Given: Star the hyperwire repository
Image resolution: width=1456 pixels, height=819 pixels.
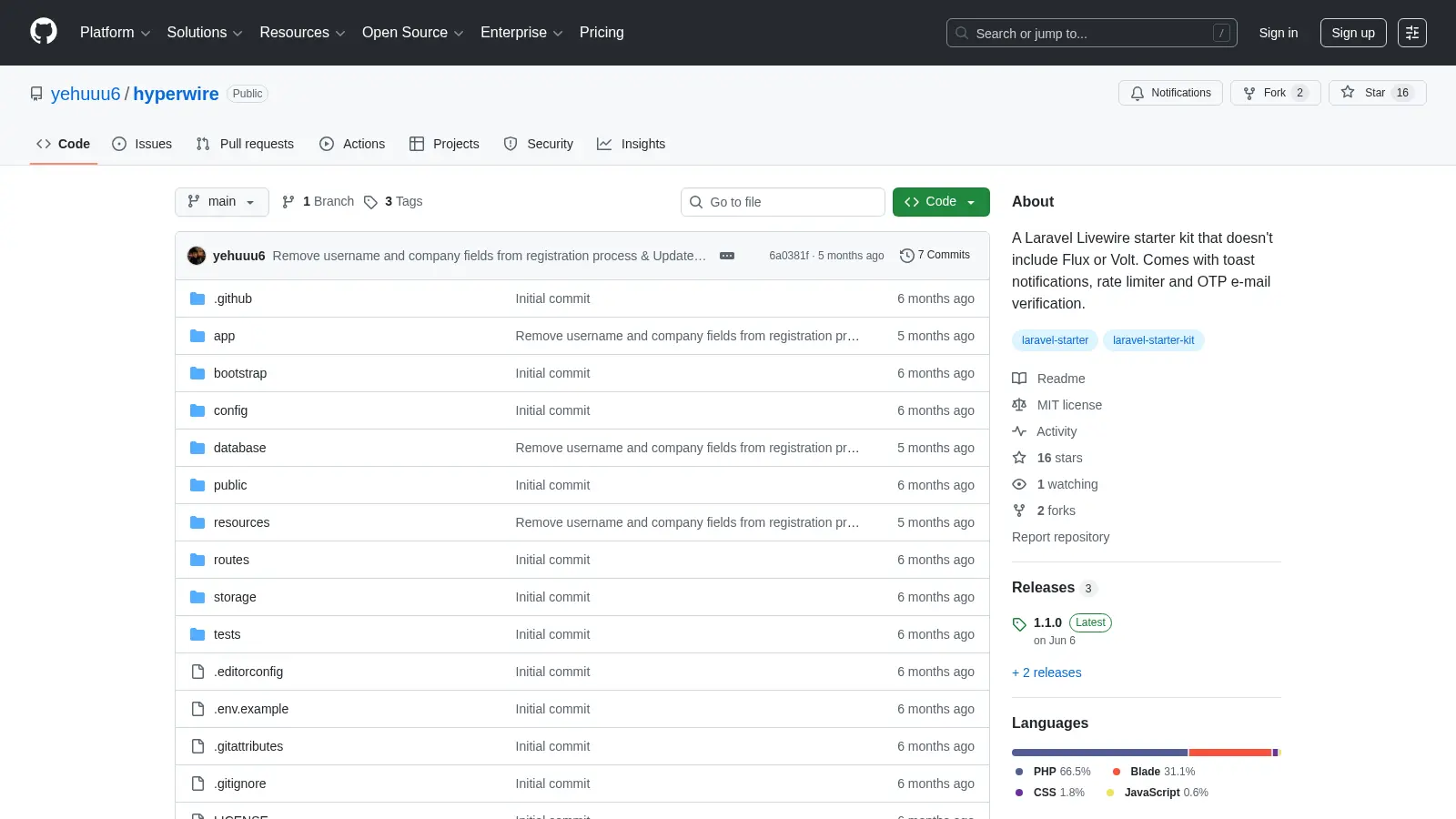Looking at the screenshot, I should coord(1378,93).
